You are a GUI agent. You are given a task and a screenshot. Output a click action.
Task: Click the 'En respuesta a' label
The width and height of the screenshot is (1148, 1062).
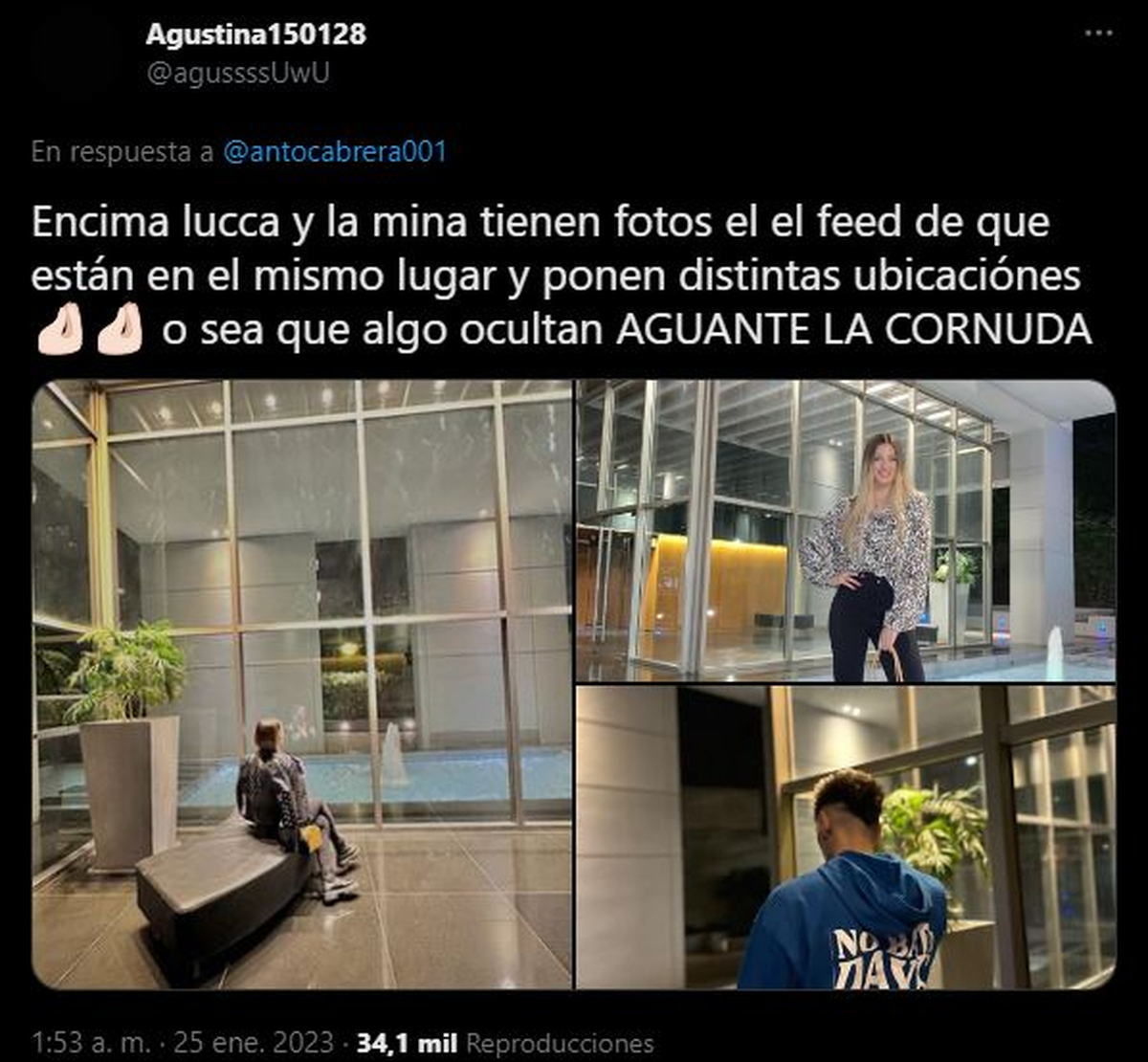pos(122,151)
